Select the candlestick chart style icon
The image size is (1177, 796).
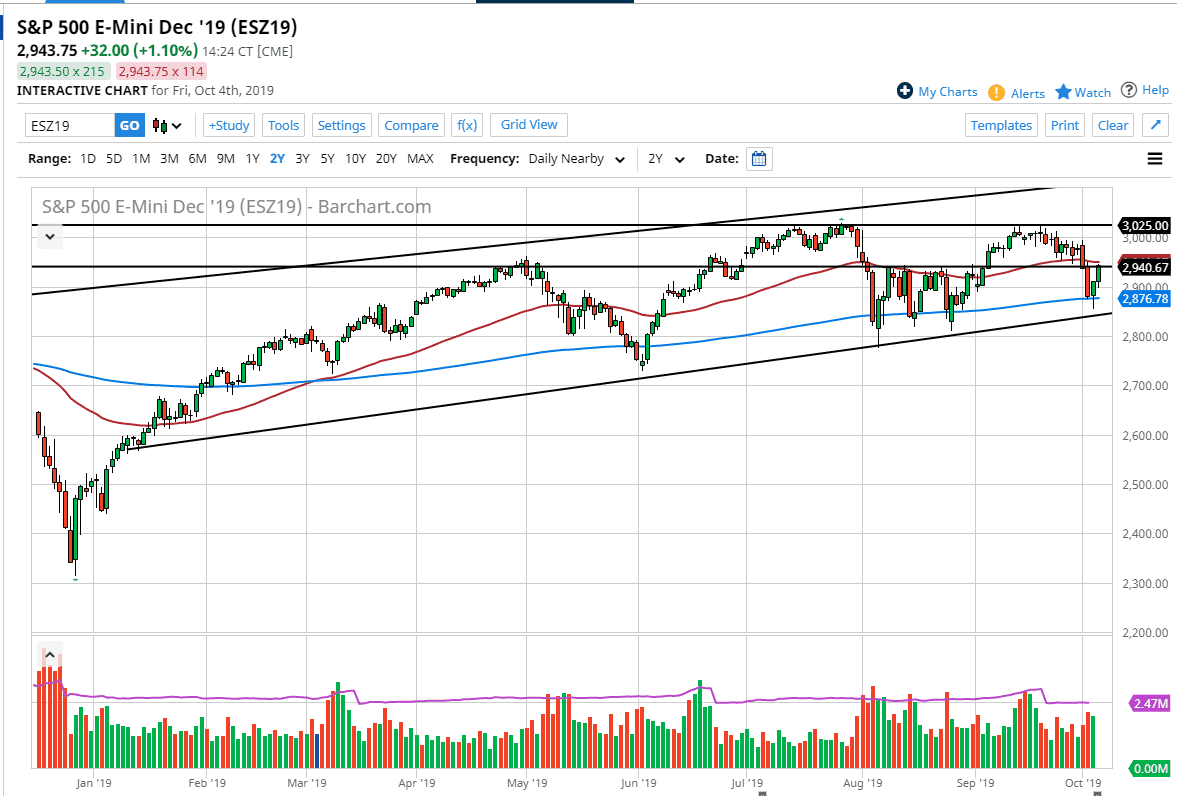[x=157, y=125]
